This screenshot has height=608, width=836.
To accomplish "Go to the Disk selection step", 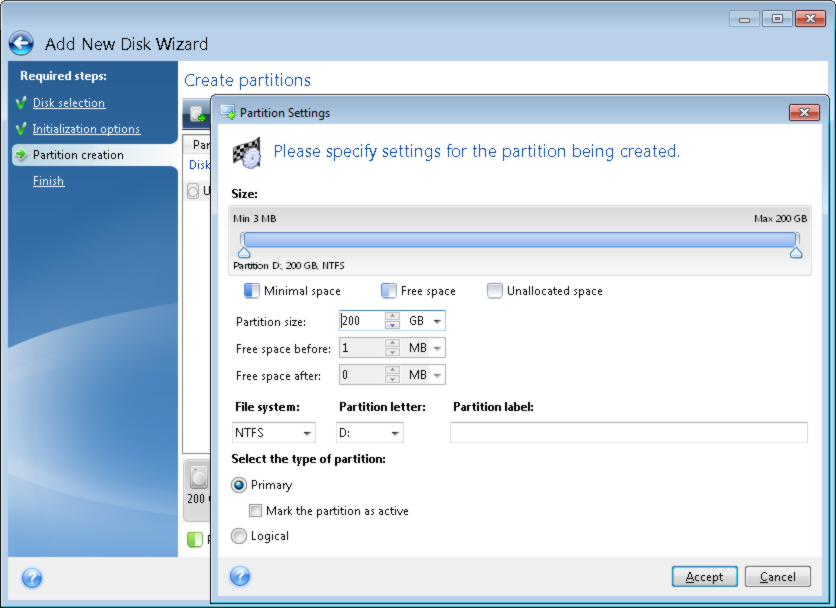I will coord(68,103).
